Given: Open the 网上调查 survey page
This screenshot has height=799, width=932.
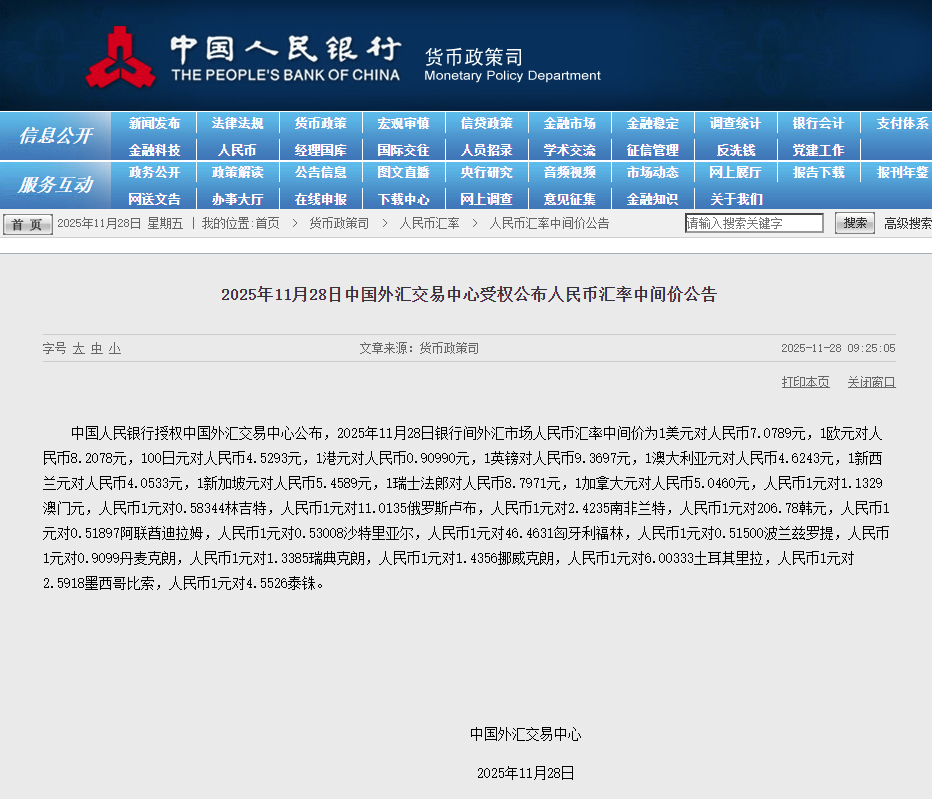Looking at the screenshot, I should tap(486, 198).
